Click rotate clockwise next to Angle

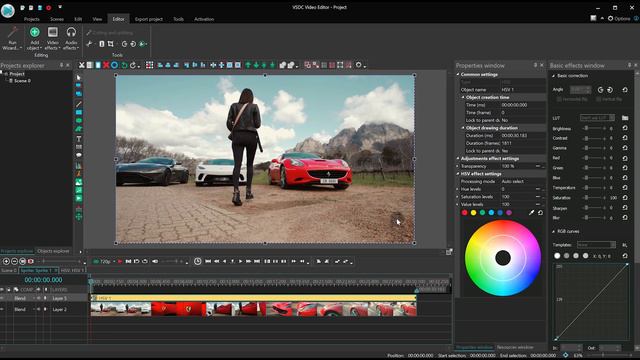[x=610, y=90]
